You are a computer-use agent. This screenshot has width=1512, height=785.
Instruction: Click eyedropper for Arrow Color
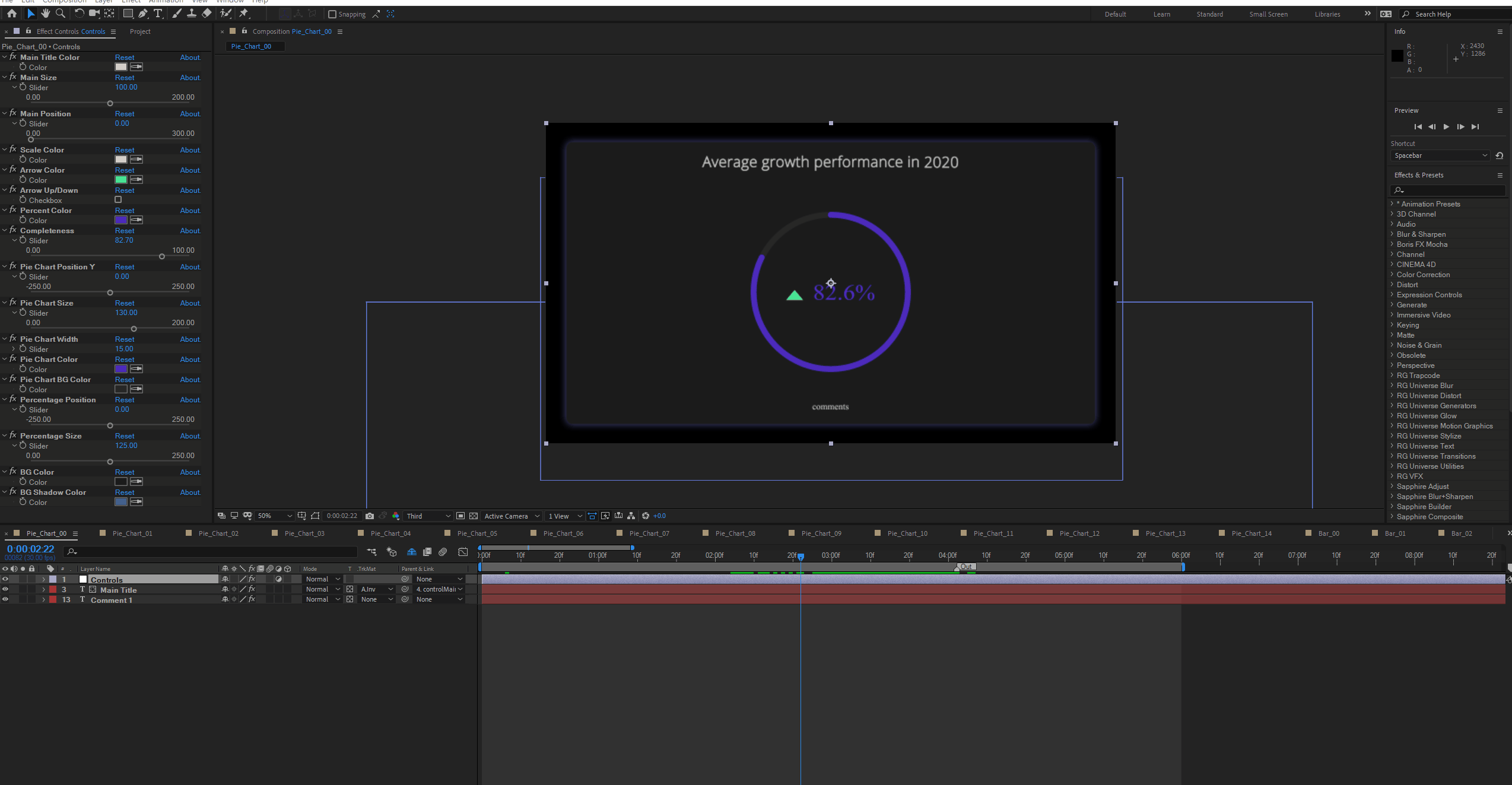(x=136, y=180)
